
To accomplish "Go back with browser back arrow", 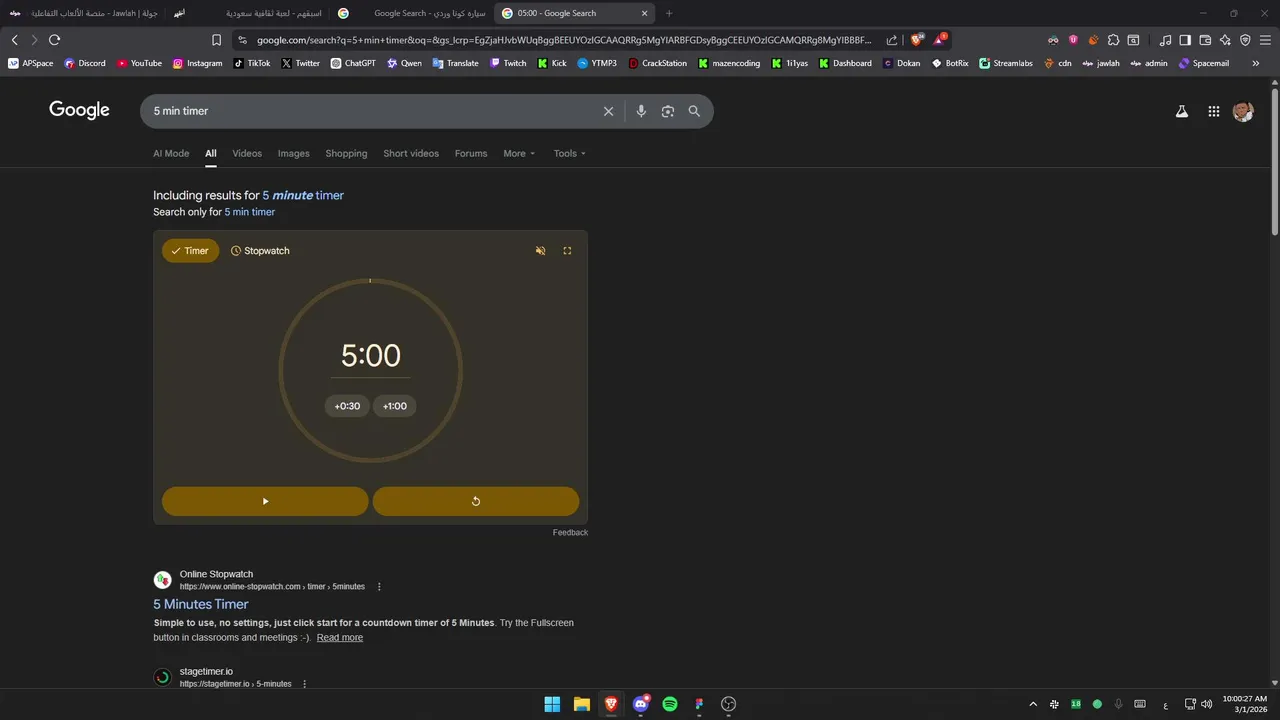I will pyautogui.click(x=14, y=40).
